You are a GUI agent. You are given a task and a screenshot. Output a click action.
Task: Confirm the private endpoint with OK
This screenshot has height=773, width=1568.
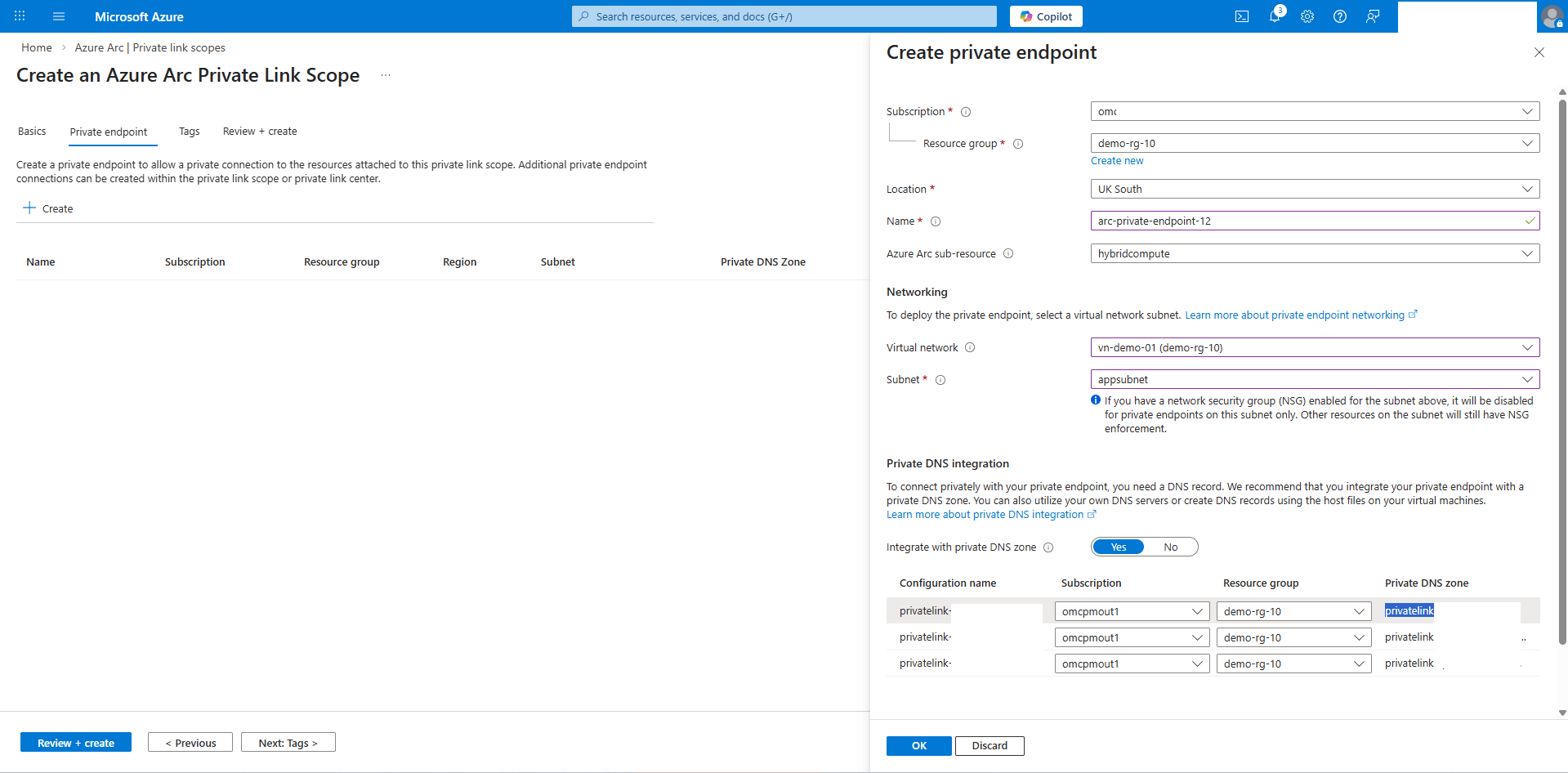click(918, 745)
